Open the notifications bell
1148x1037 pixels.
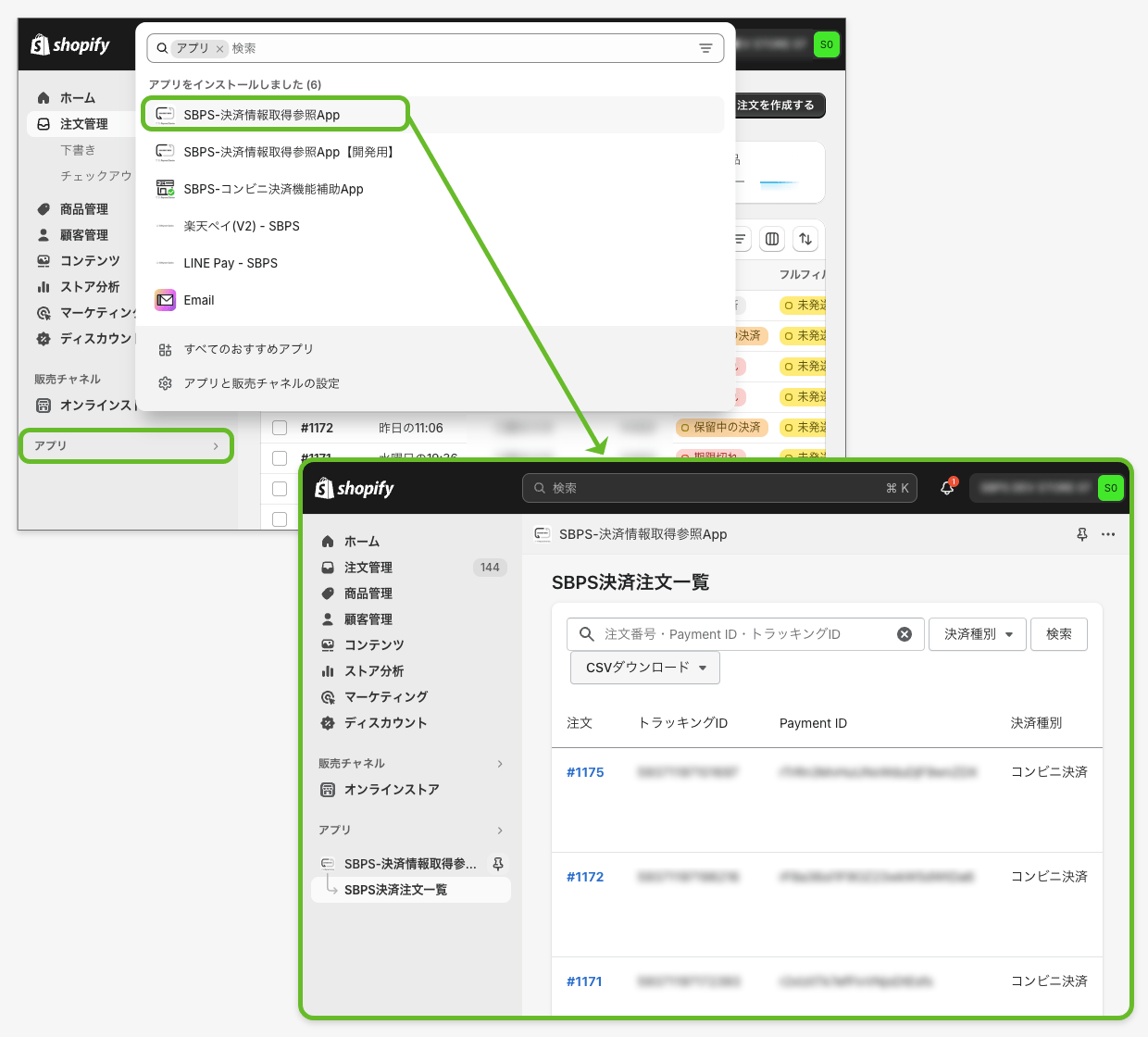tap(947, 488)
